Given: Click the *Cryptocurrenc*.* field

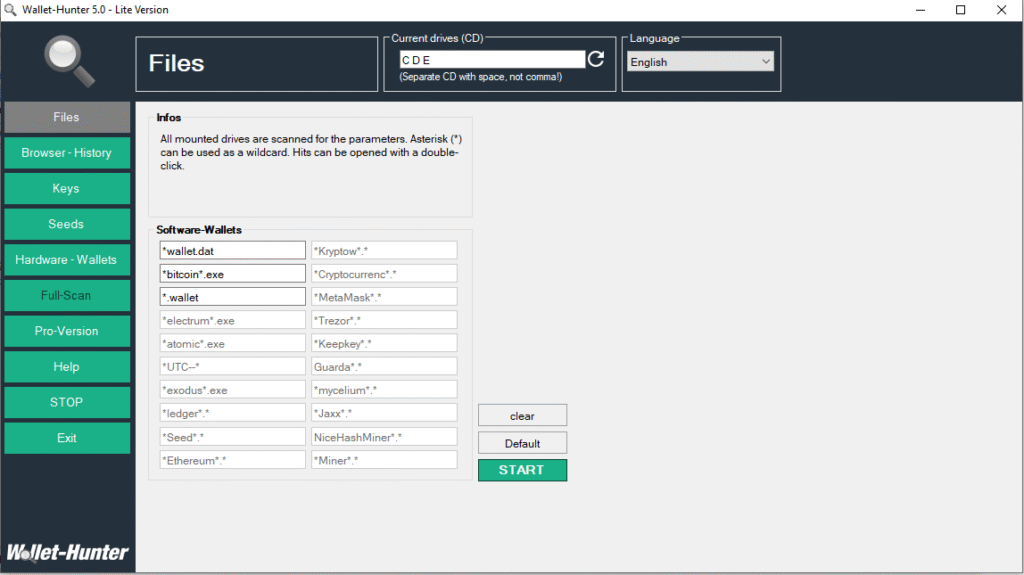Looking at the screenshot, I should [384, 274].
